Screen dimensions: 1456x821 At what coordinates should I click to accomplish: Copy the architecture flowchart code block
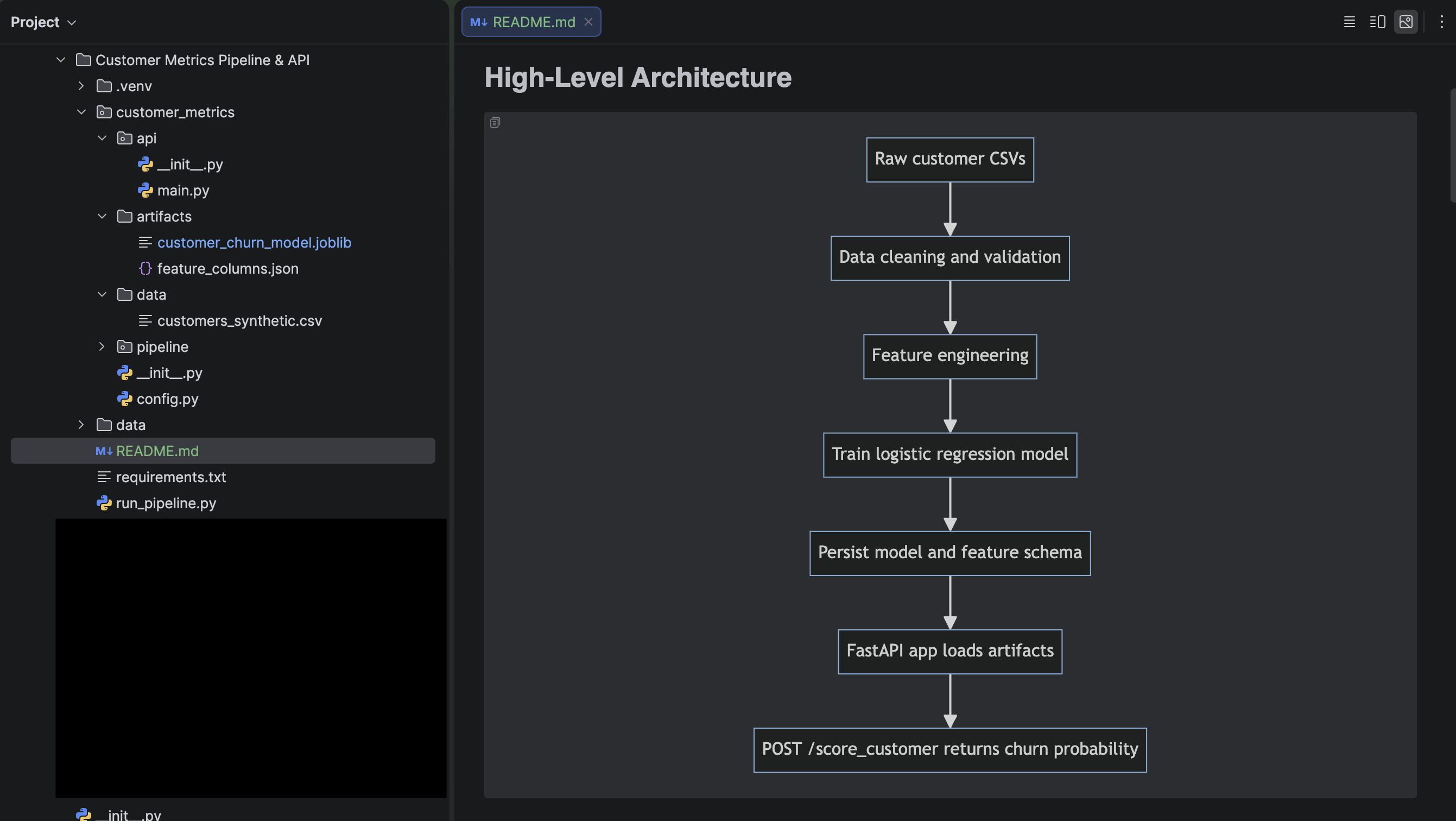pyautogui.click(x=495, y=122)
